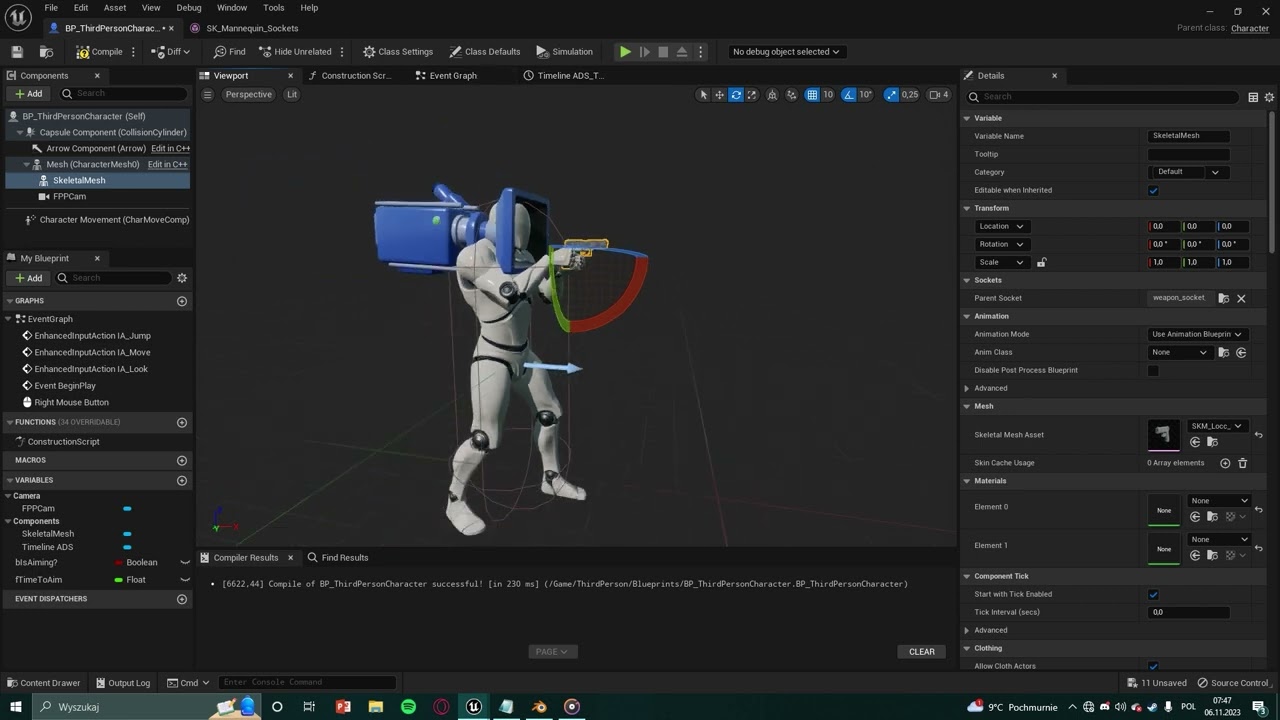Open the File menu

[x=51, y=8]
